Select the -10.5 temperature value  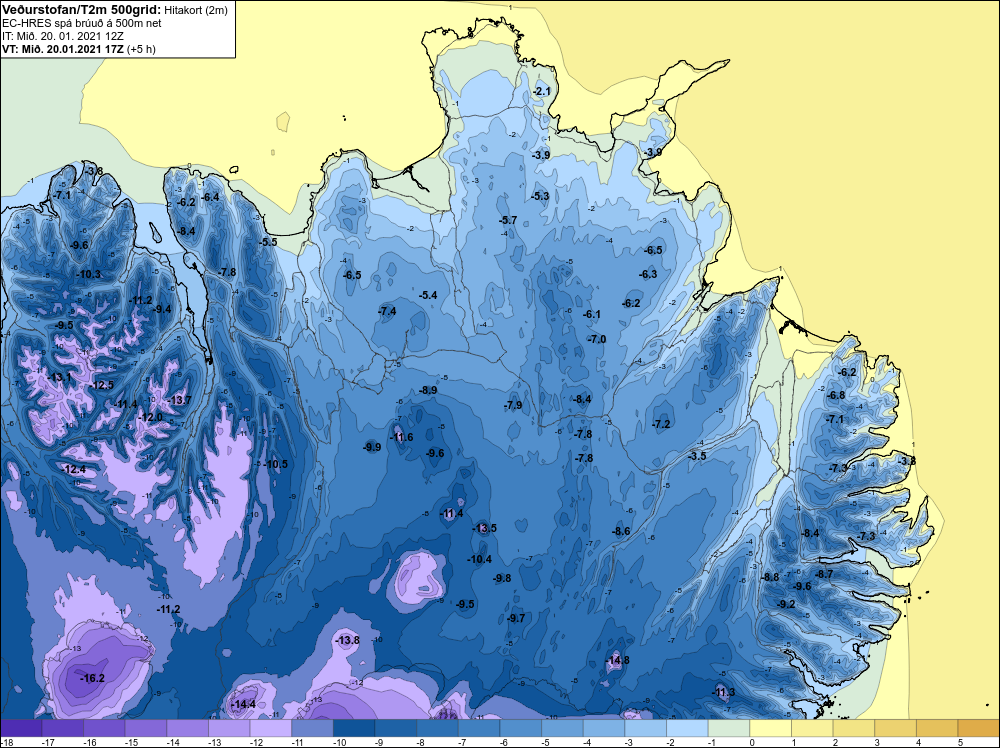point(276,464)
